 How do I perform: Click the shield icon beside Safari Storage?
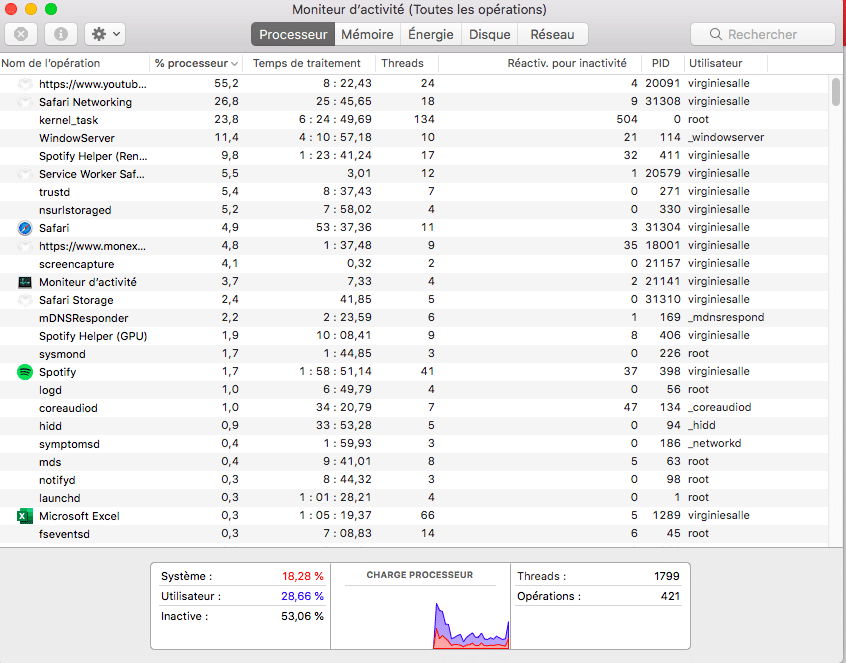25,299
